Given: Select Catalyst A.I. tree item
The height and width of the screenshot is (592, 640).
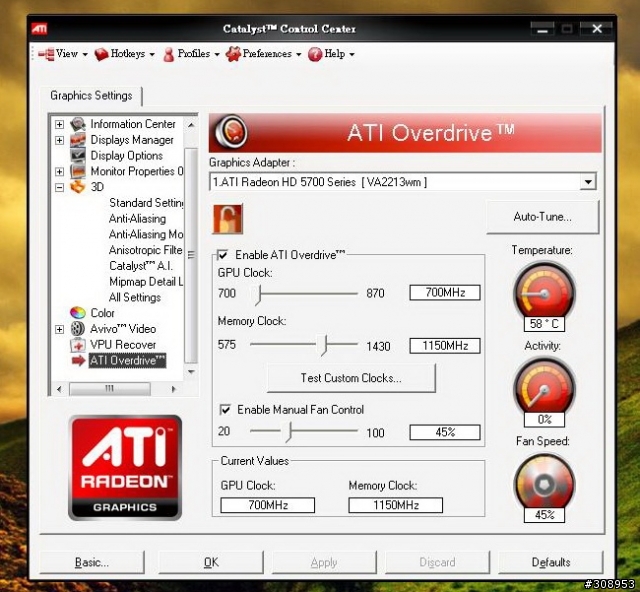Looking at the screenshot, I should 141,266.
